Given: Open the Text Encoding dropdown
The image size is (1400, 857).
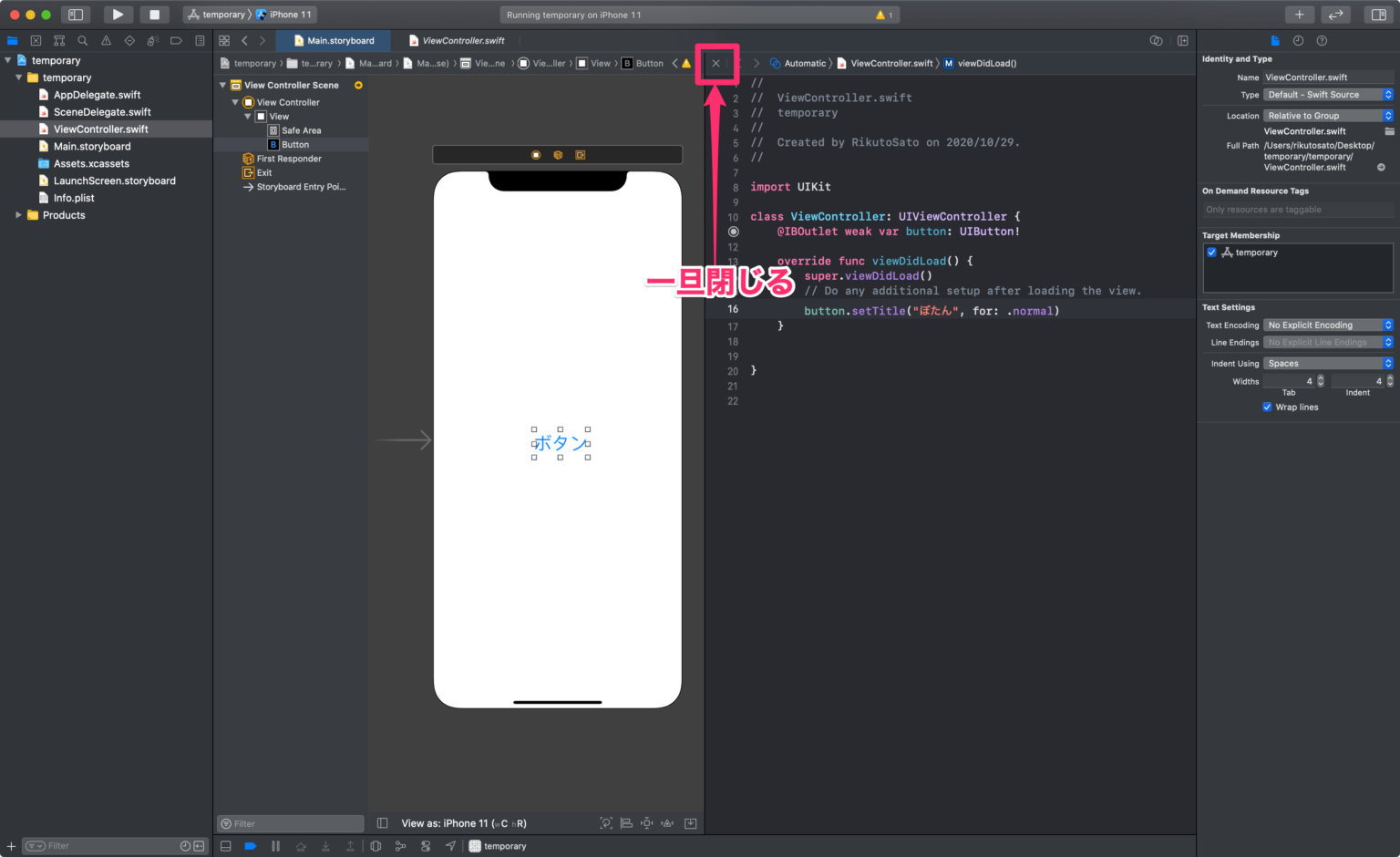Looking at the screenshot, I should click(x=1328, y=325).
